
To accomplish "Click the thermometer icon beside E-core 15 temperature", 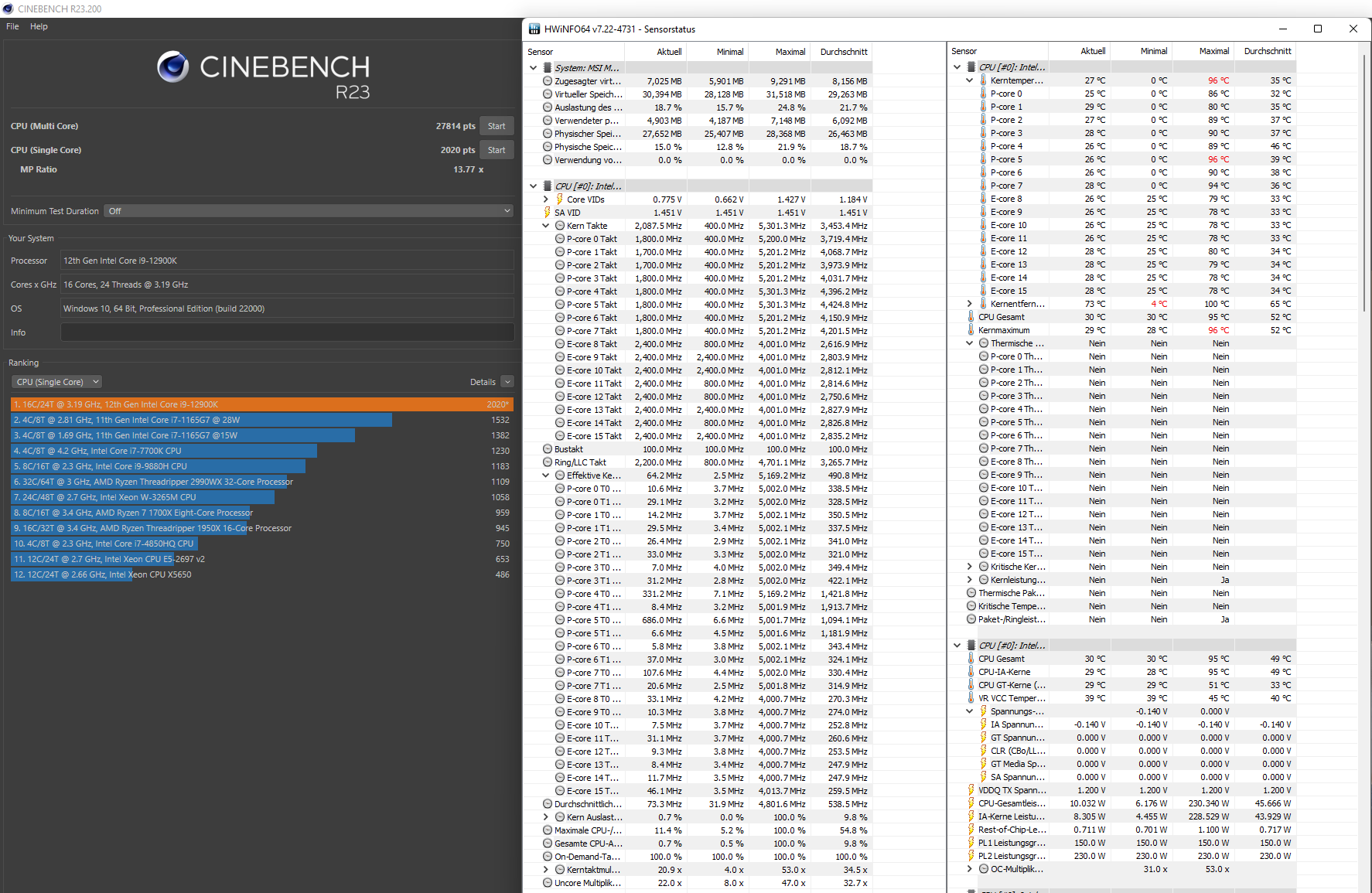I will click(984, 291).
